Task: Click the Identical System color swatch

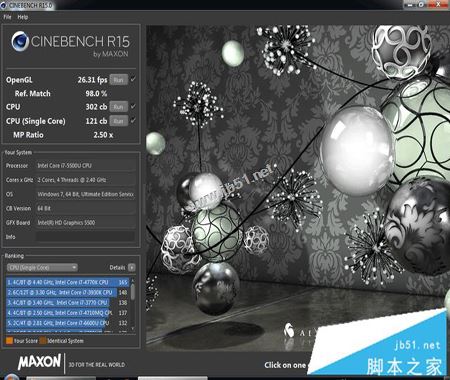Action: 43,341
